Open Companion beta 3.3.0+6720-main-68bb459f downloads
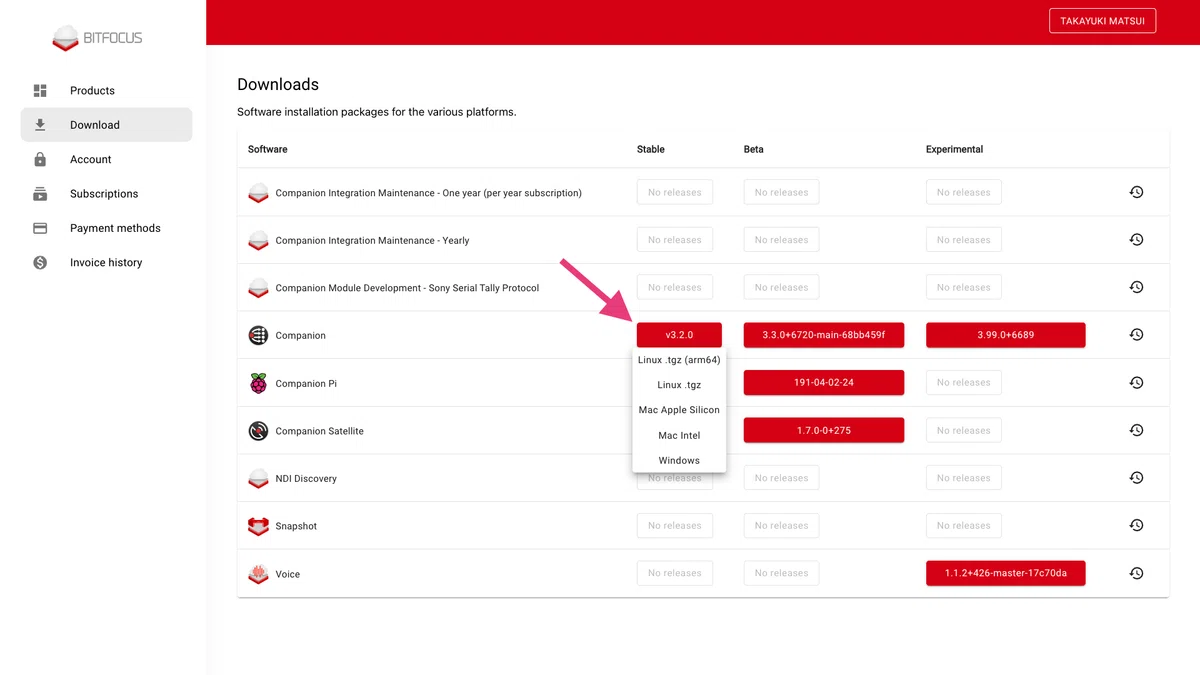Screen dimensions: 1200x675 click(824, 335)
